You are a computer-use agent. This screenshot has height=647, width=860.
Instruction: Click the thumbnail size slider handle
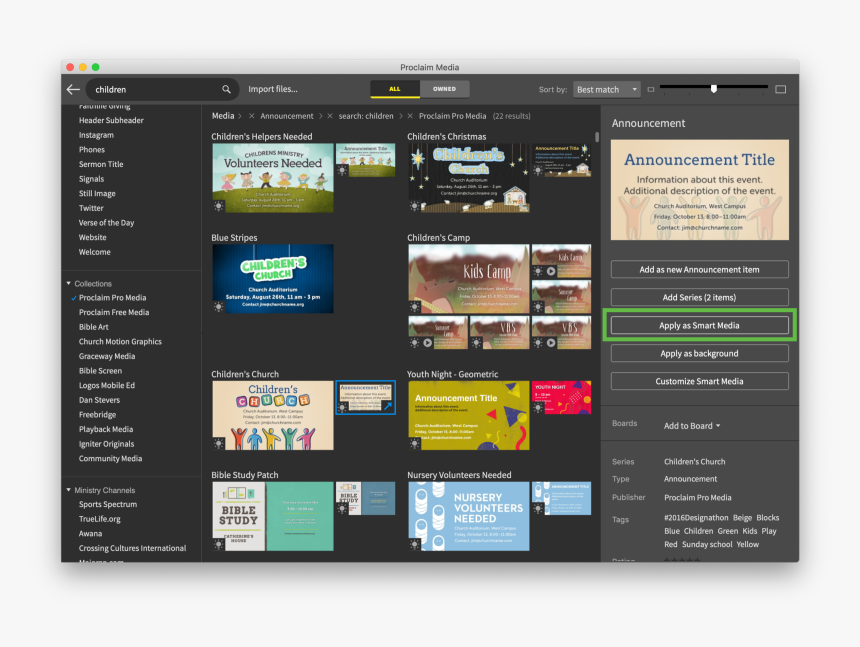[714, 88]
